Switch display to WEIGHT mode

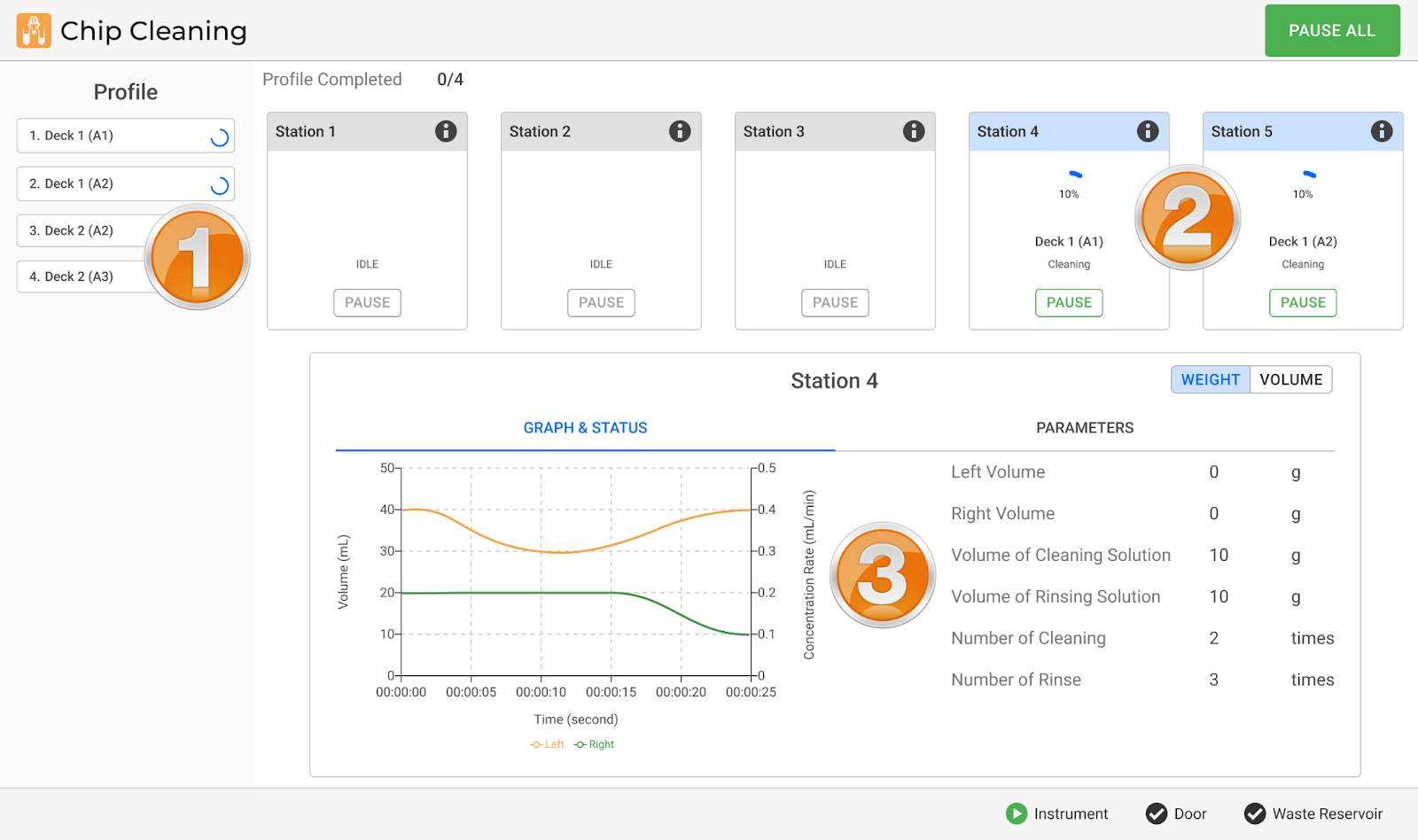coord(1210,379)
